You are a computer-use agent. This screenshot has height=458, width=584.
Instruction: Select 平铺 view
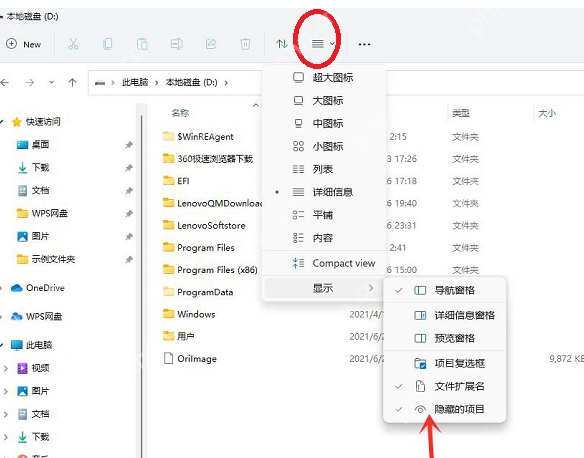323,215
